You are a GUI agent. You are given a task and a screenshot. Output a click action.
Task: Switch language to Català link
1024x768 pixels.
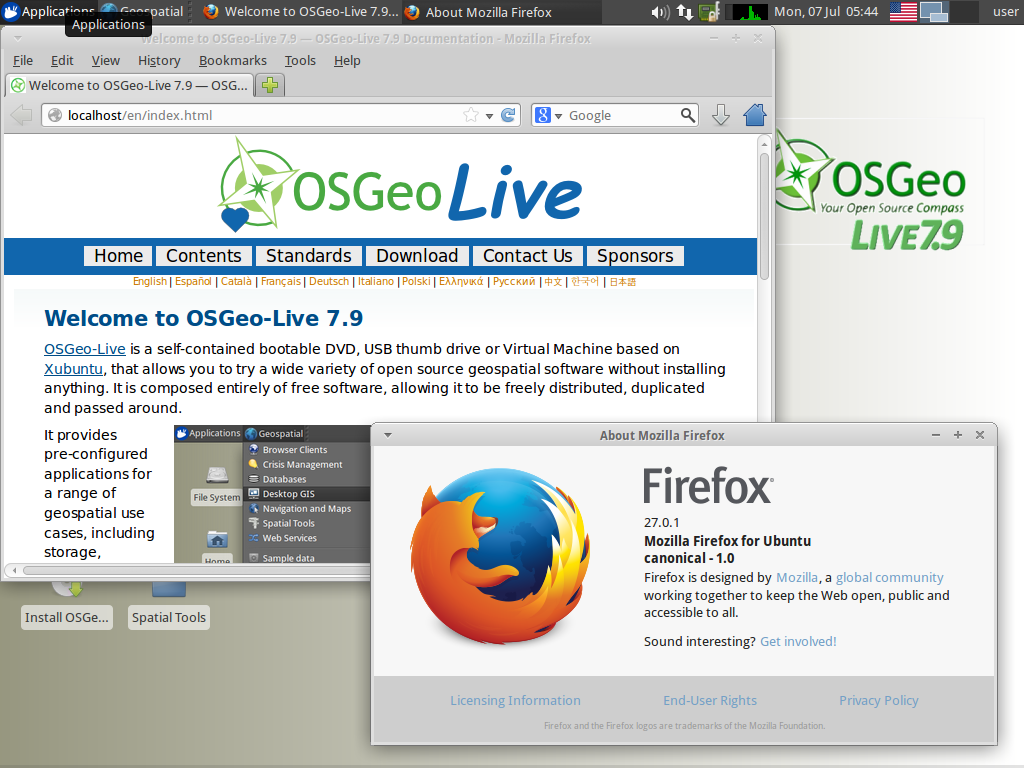(x=236, y=281)
